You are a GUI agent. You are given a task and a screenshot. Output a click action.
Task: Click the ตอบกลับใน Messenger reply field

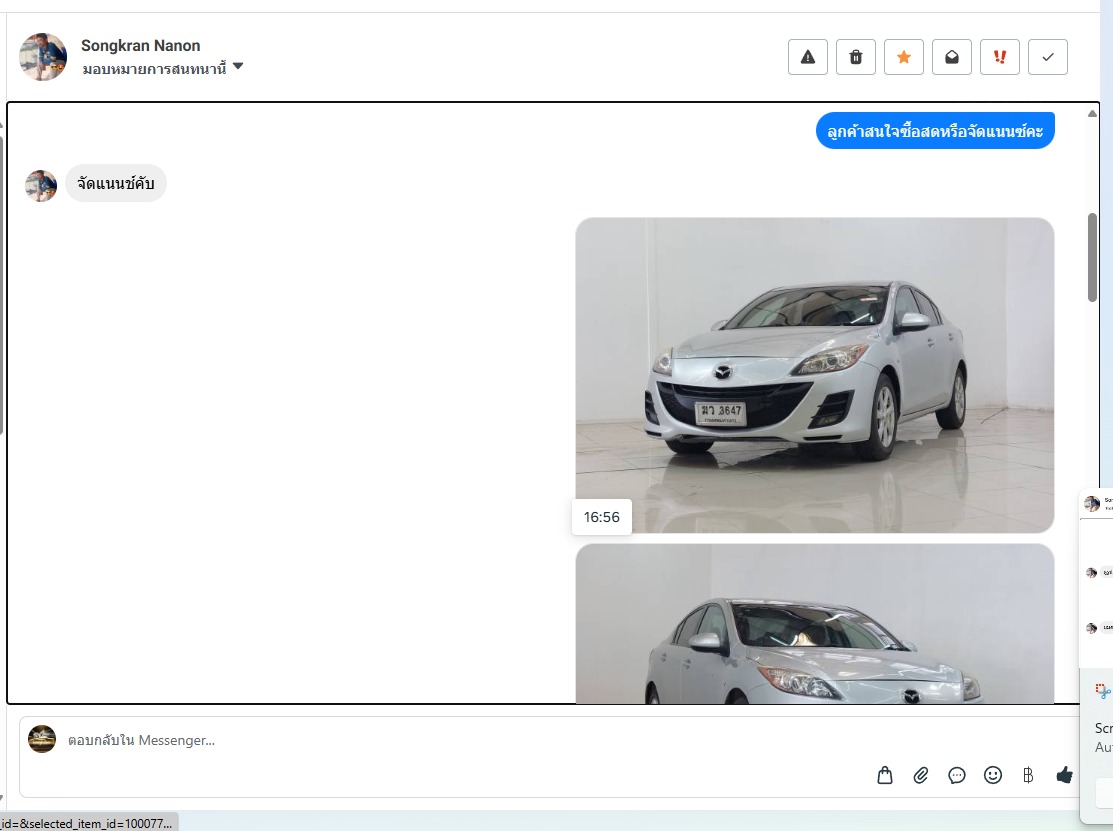(450, 741)
